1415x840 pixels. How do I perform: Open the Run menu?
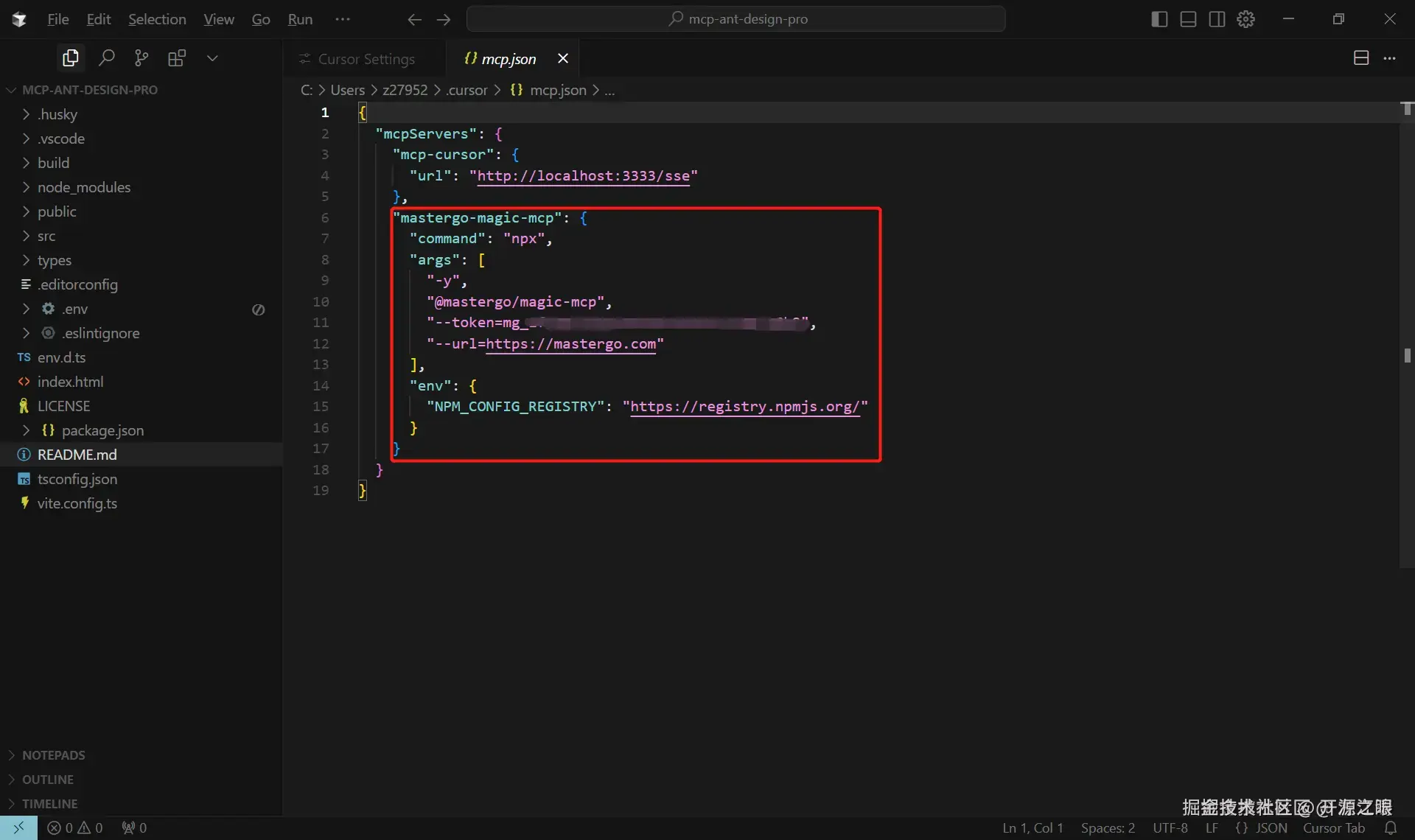point(300,19)
